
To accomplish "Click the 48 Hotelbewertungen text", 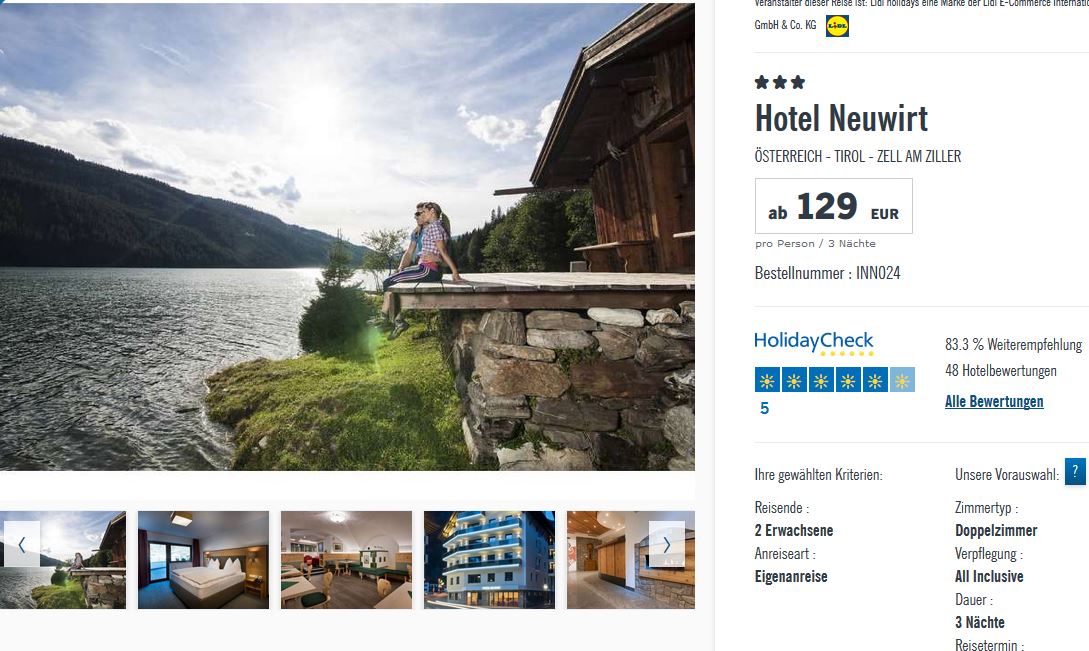I will pos(1001,371).
